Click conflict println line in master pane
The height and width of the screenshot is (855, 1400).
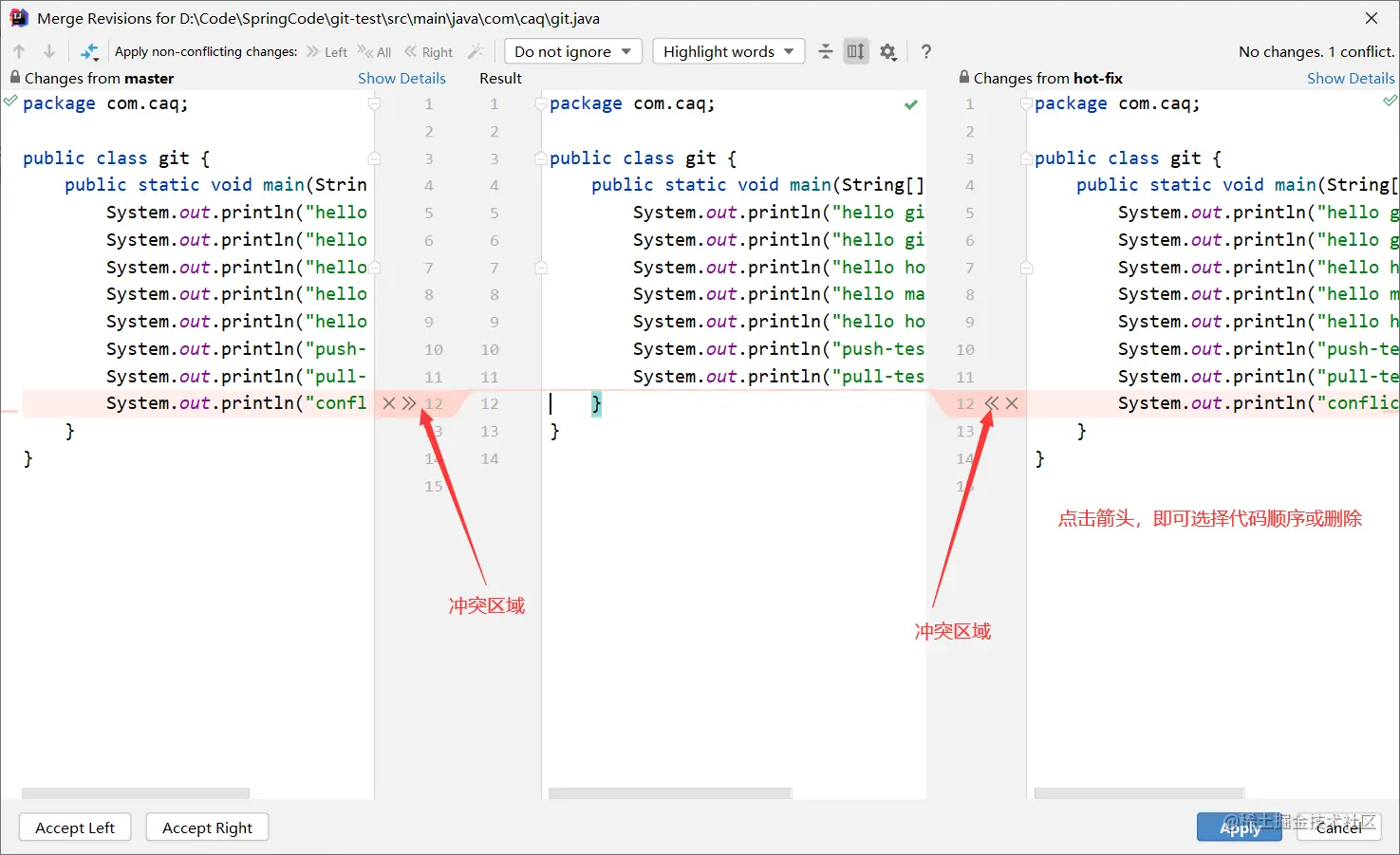point(236,403)
